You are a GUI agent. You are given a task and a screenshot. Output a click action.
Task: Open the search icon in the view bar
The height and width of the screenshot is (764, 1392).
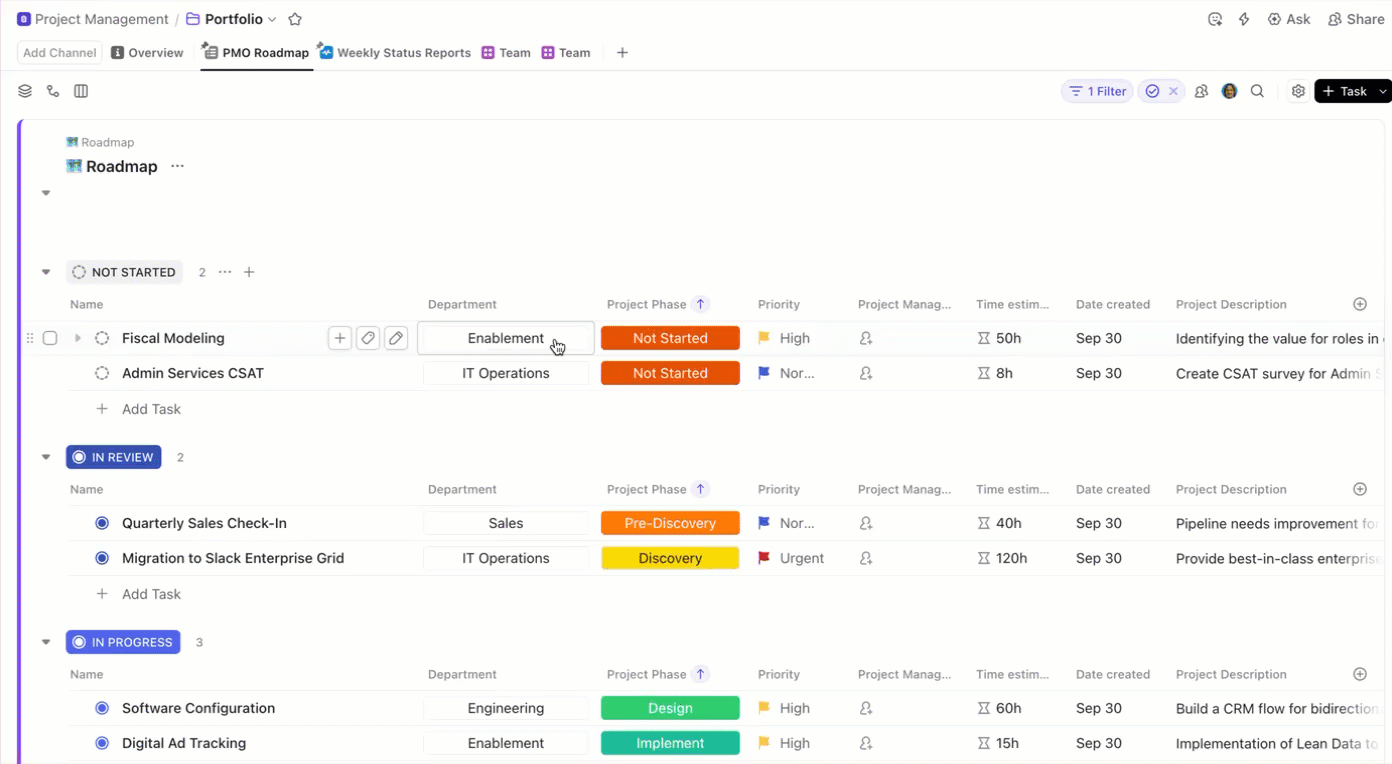tap(1257, 91)
